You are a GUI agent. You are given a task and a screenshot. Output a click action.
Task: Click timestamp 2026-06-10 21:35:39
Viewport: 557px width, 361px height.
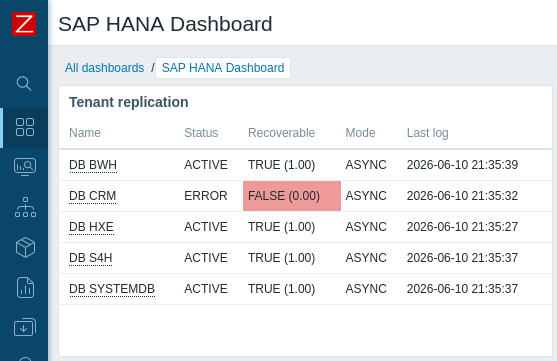pyautogui.click(x=462, y=165)
